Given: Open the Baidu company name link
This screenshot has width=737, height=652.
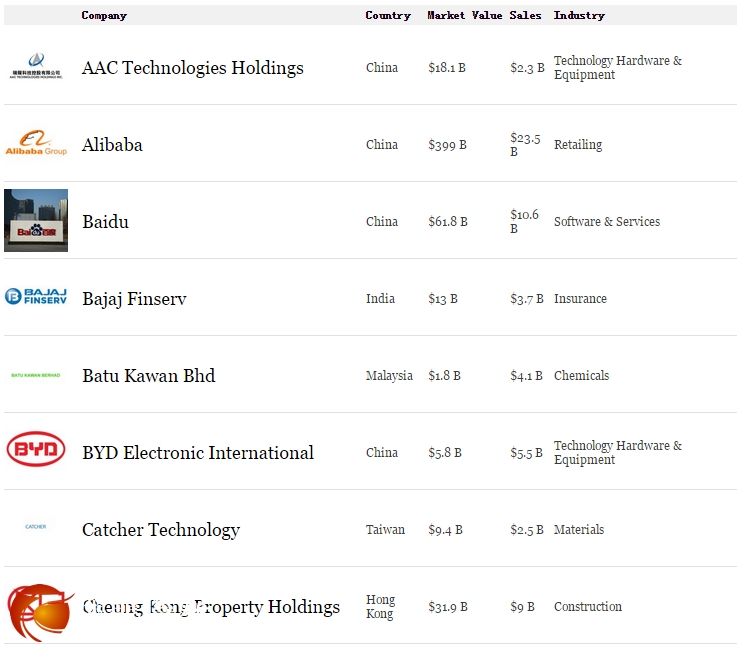Looking at the screenshot, I should pyautogui.click(x=105, y=222).
